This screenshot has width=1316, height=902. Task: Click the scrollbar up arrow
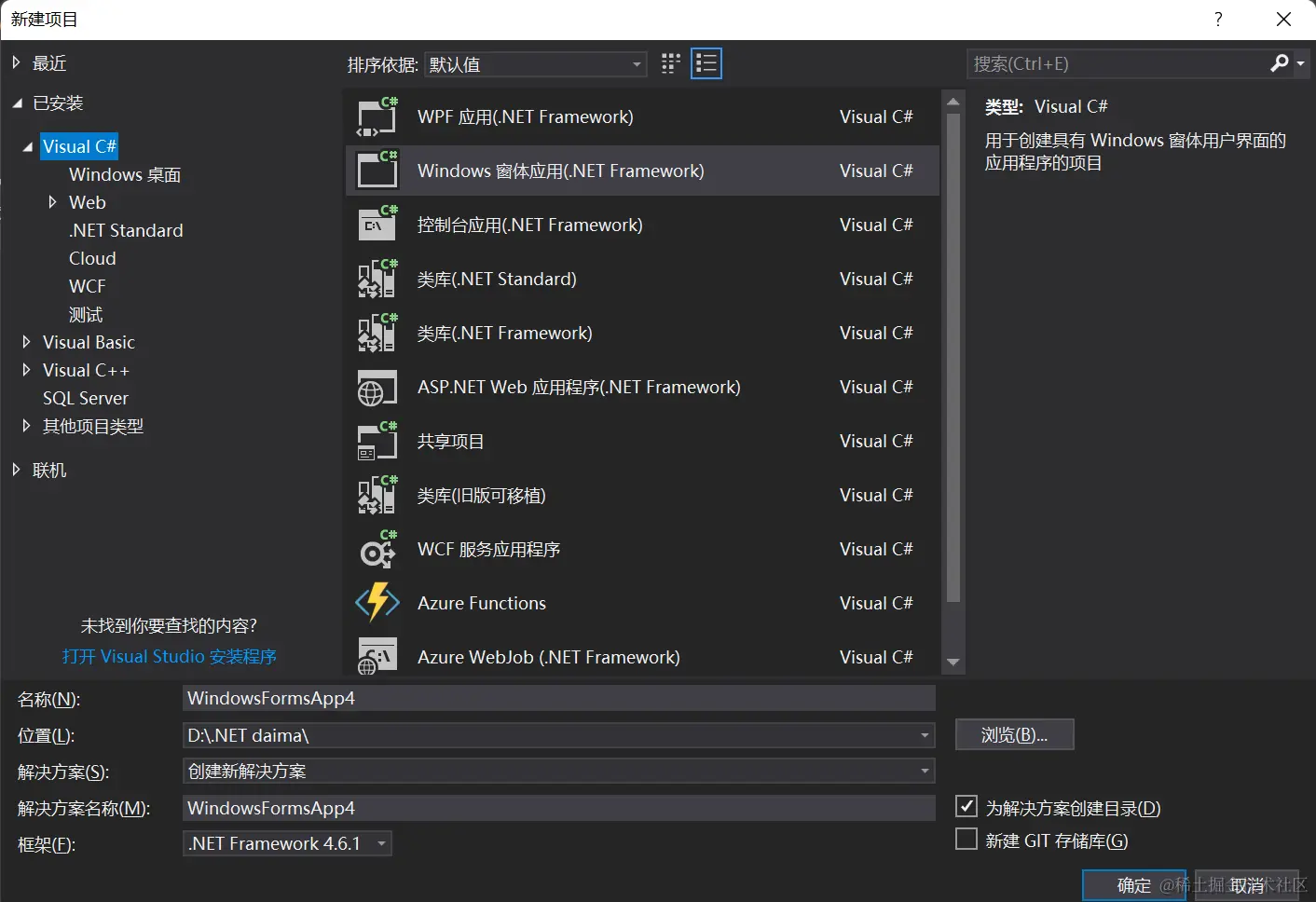click(953, 102)
